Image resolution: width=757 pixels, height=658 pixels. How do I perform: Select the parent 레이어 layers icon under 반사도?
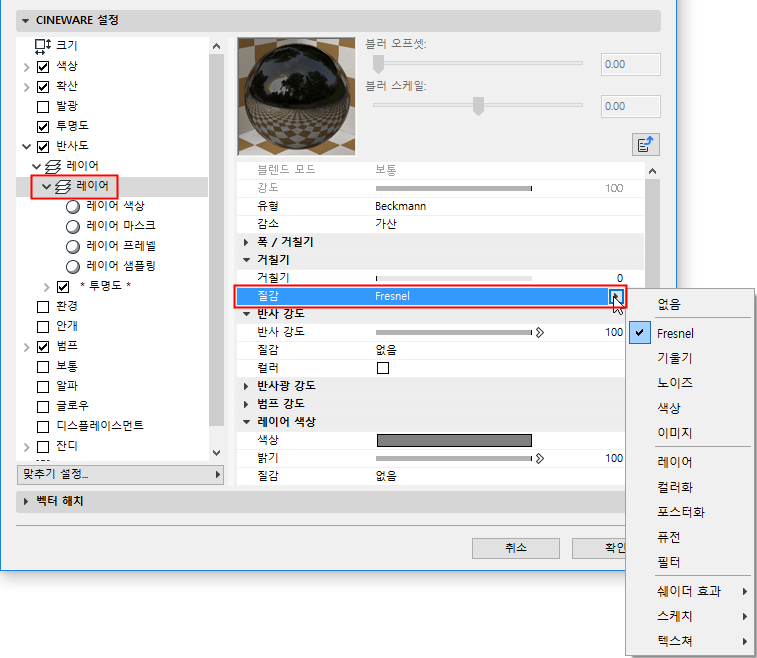click(53, 167)
